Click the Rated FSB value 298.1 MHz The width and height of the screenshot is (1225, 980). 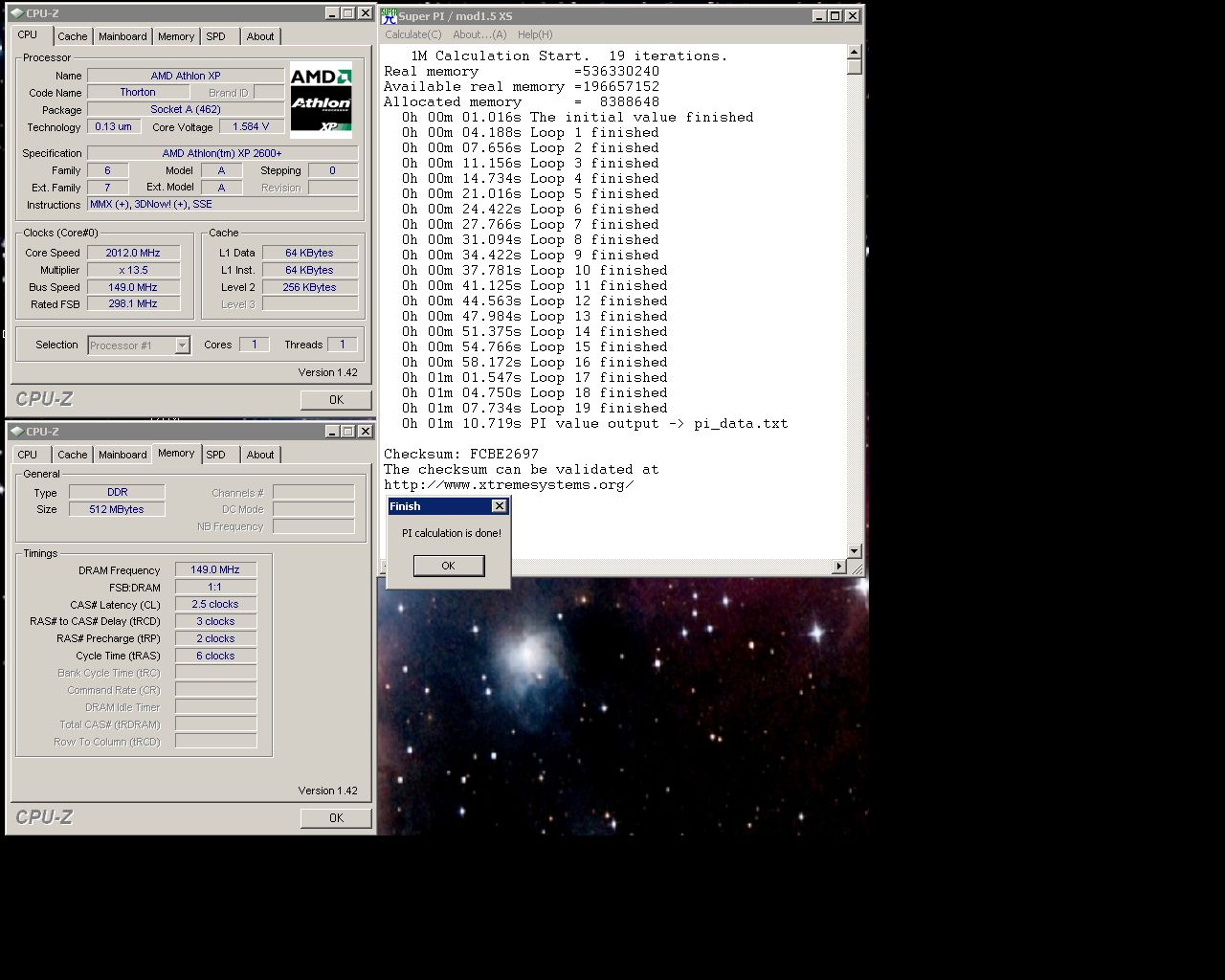(133, 304)
